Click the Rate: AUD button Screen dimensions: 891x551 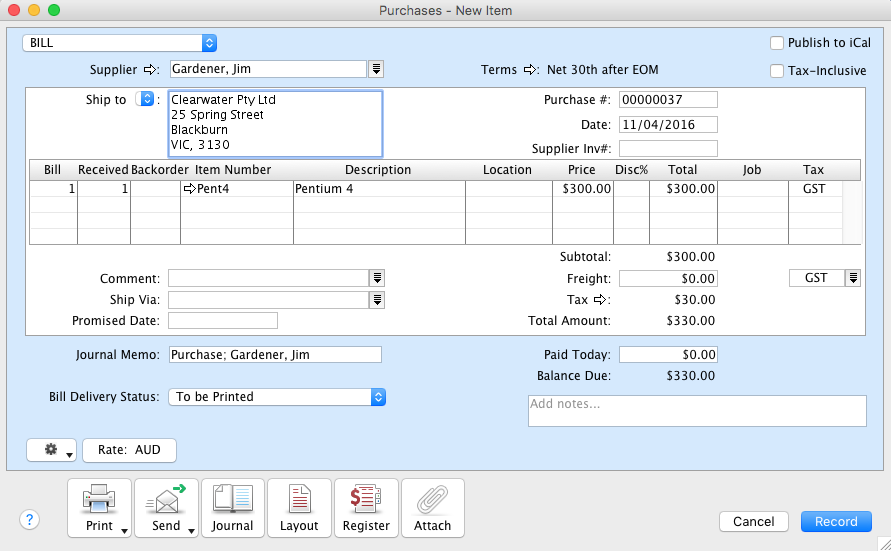pyautogui.click(x=129, y=450)
